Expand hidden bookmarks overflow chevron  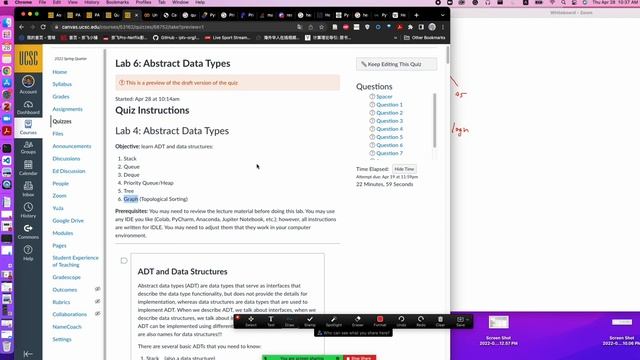pos(395,38)
